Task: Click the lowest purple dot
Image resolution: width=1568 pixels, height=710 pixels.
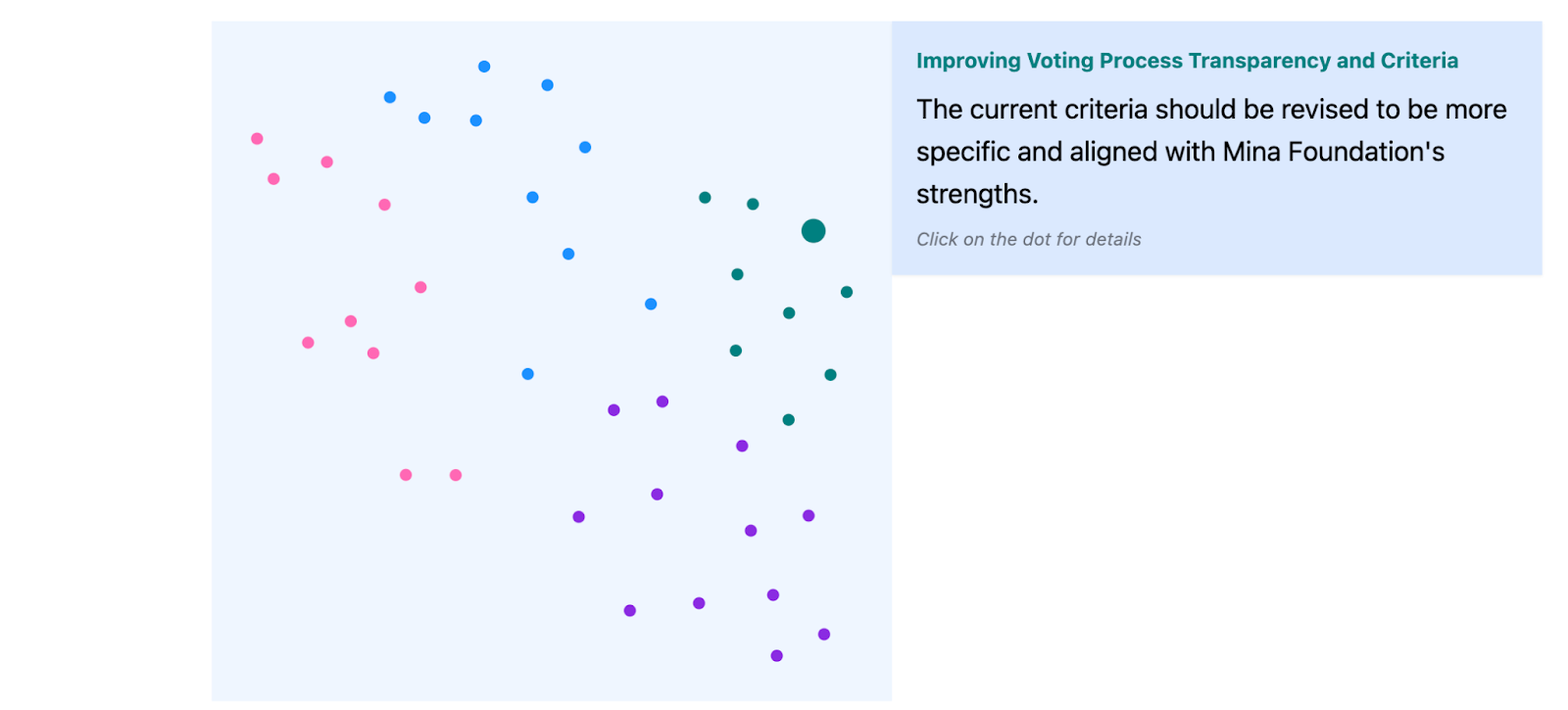Action: 777,656
